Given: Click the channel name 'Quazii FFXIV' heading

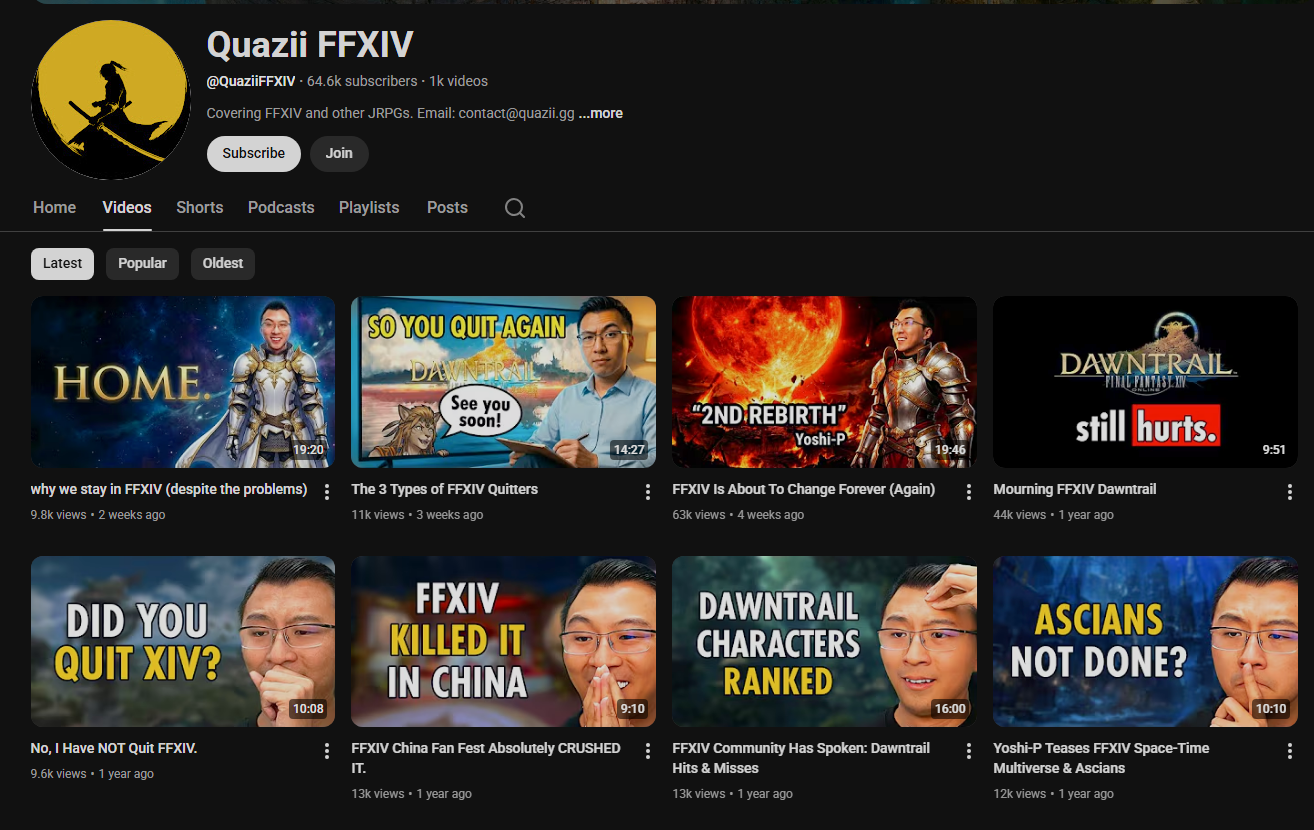Looking at the screenshot, I should pos(310,44).
